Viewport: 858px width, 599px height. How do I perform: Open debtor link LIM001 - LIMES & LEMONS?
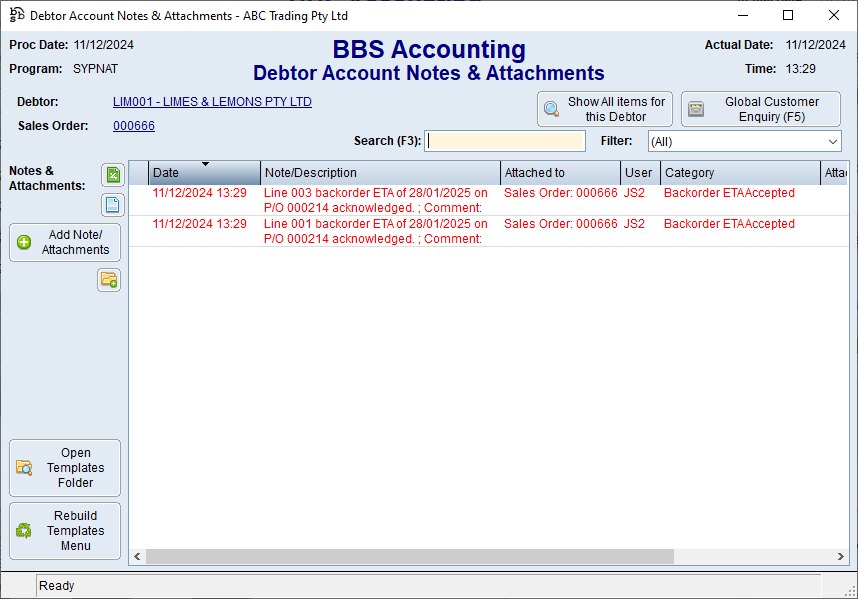coord(212,102)
